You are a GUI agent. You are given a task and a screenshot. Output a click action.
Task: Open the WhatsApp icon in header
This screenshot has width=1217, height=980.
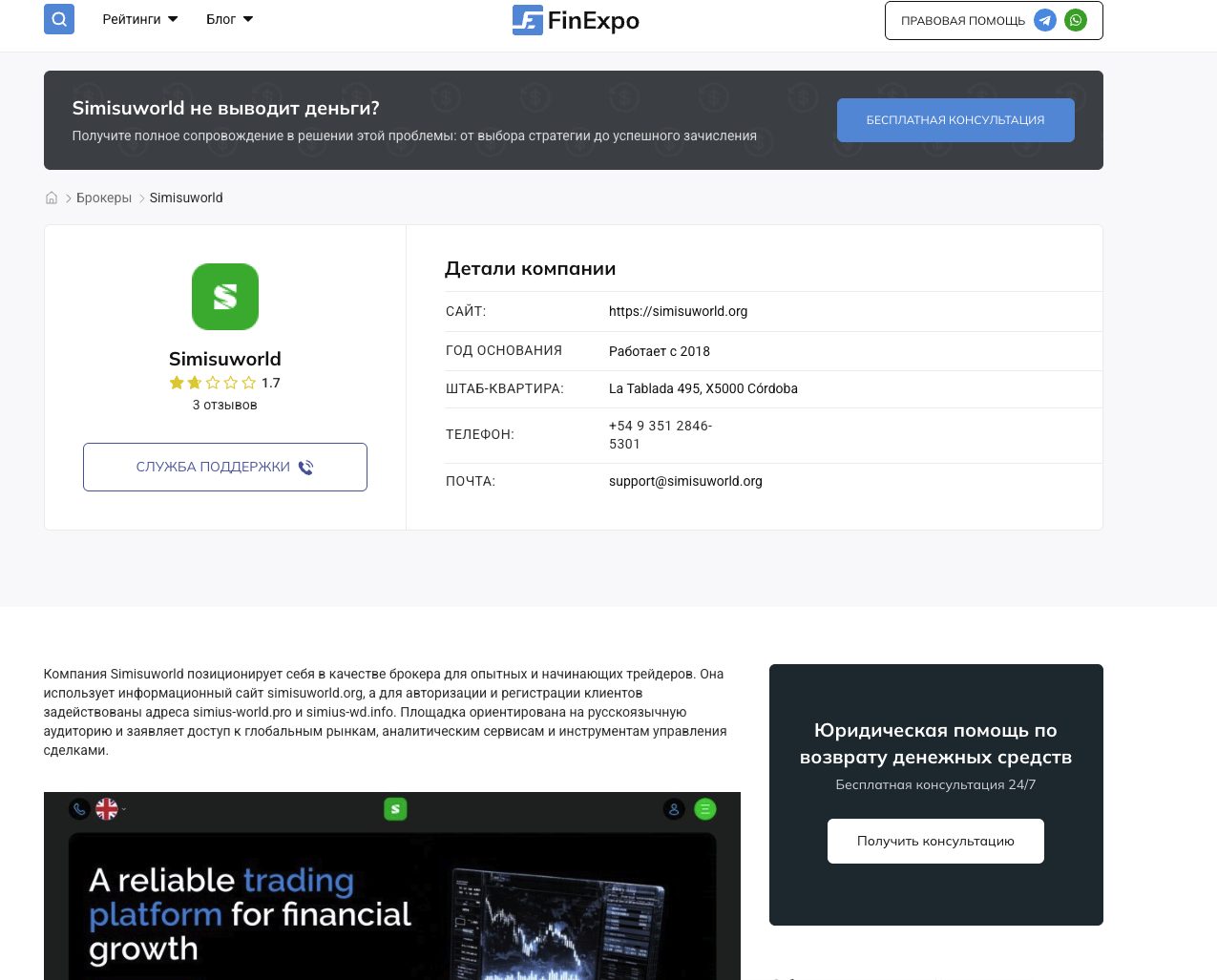1076,20
